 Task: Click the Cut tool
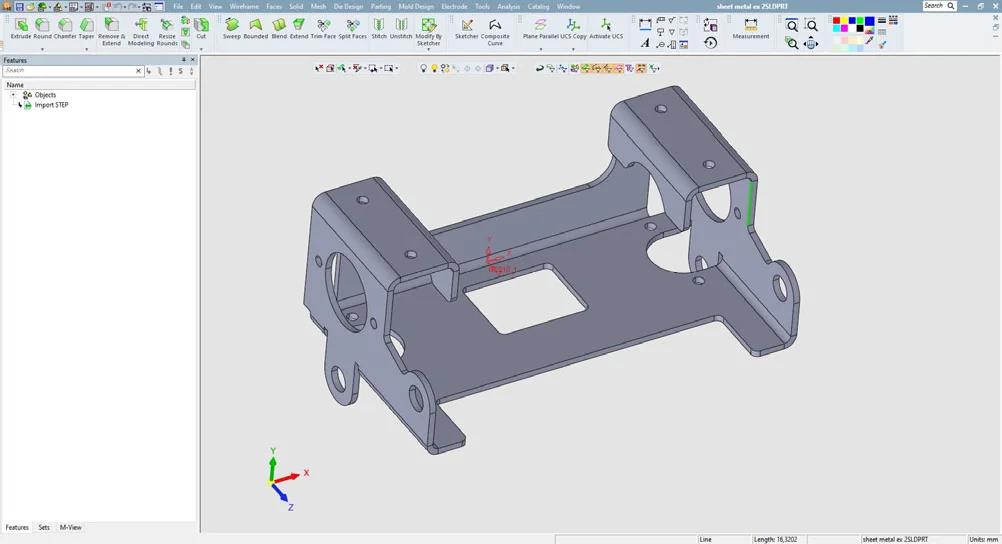[x=201, y=29]
